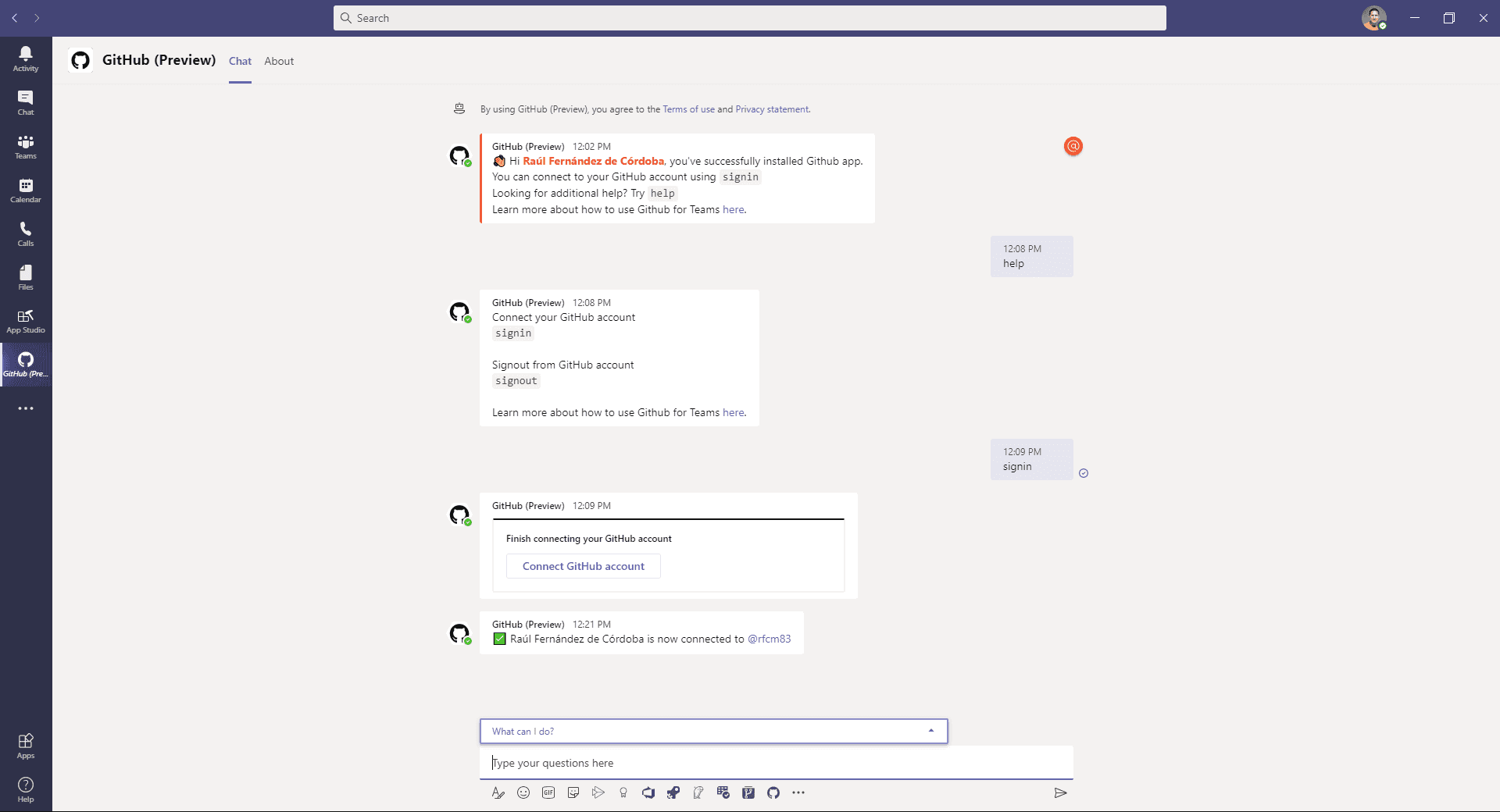Image resolution: width=1500 pixels, height=812 pixels.
Task: Open GitHub messaging extension in compose toolbar
Action: pyautogui.click(x=773, y=792)
